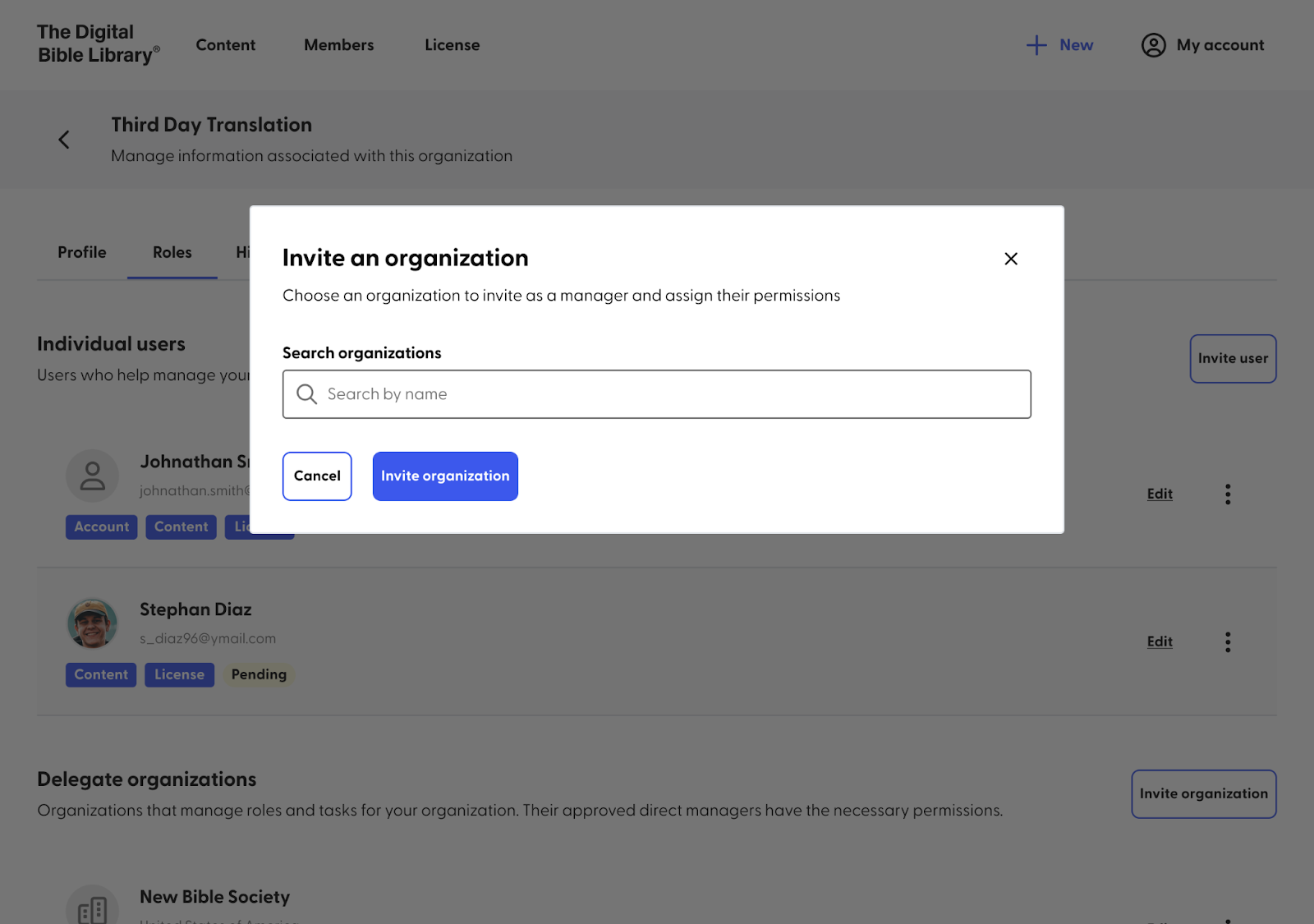Edit Johnathan's user roles
This screenshot has width=1314, height=924.
pyautogui.click(x=1160, y=494)
